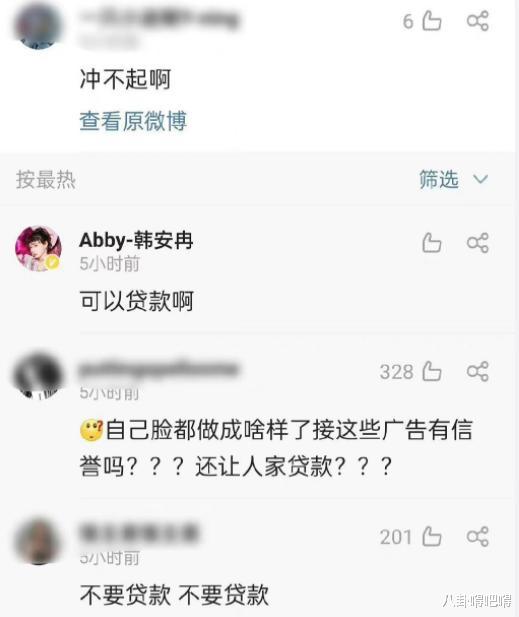Open the comment starting 自己脸都做成啥样了

276,448
